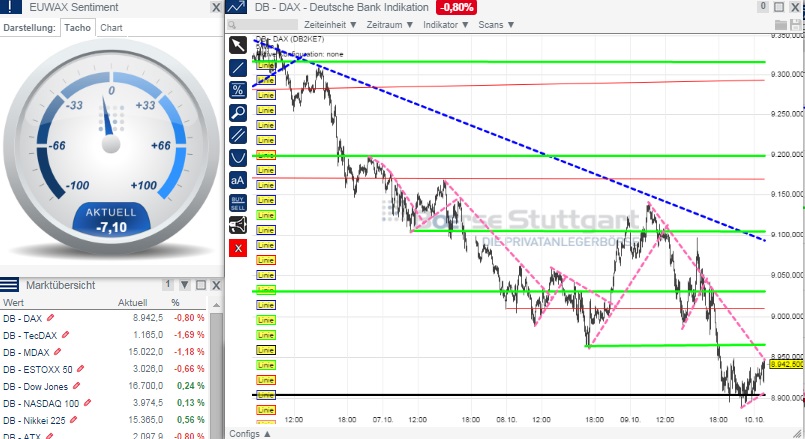Click the red marker icon next to DB - Dow Jones
805x439 pixels.
[x=76, y=386]
